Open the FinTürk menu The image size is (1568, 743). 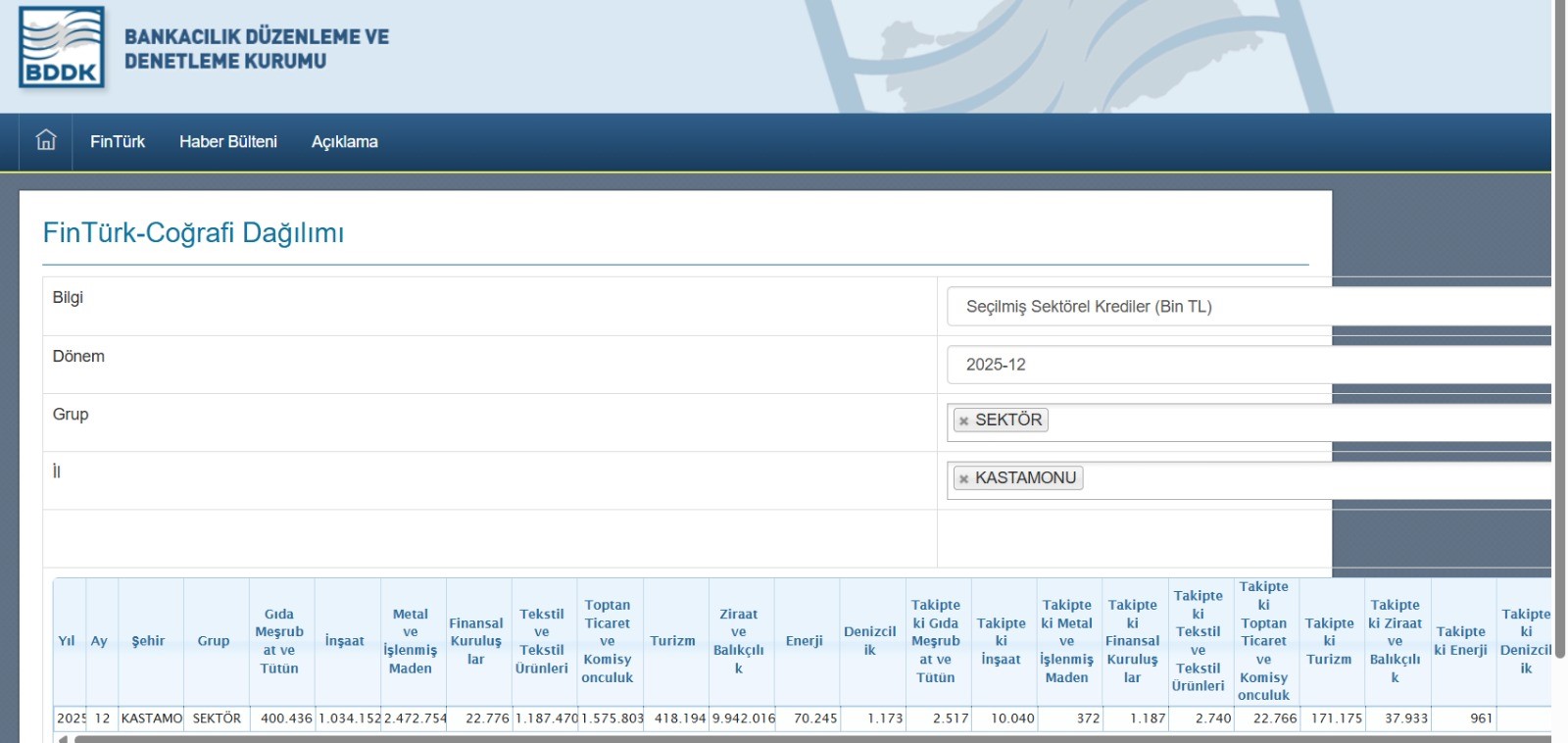[118, 142]
